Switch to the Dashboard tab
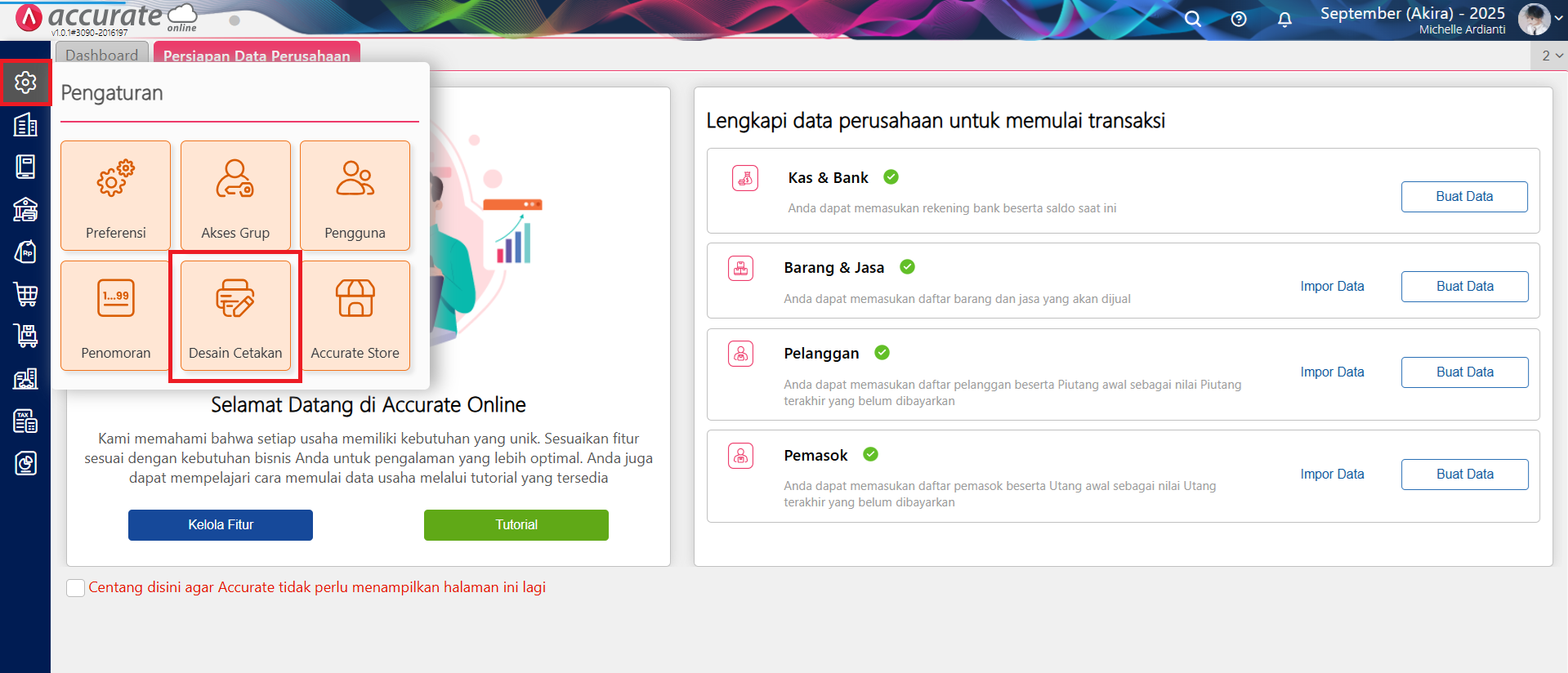1568x673 pixels. (x=102, y=55)
